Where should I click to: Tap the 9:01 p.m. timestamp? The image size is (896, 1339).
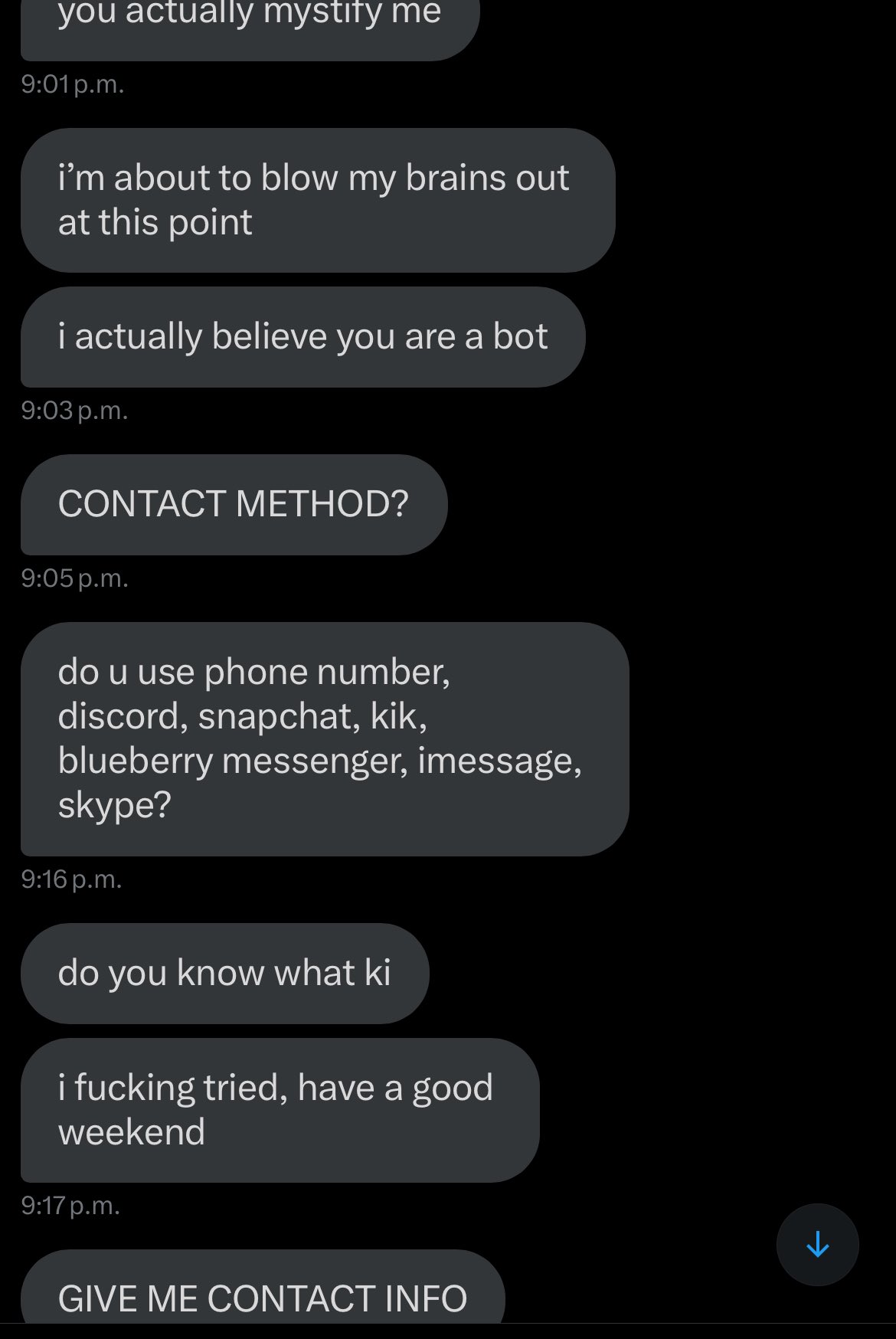tap(73, 84)
